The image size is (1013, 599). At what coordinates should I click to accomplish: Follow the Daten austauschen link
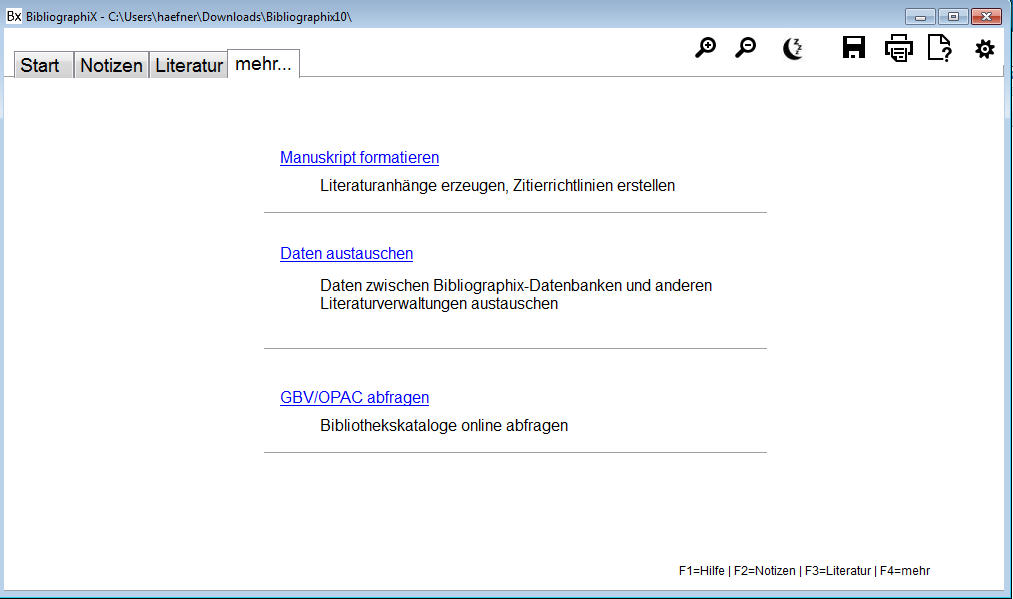tap(346, 254)
